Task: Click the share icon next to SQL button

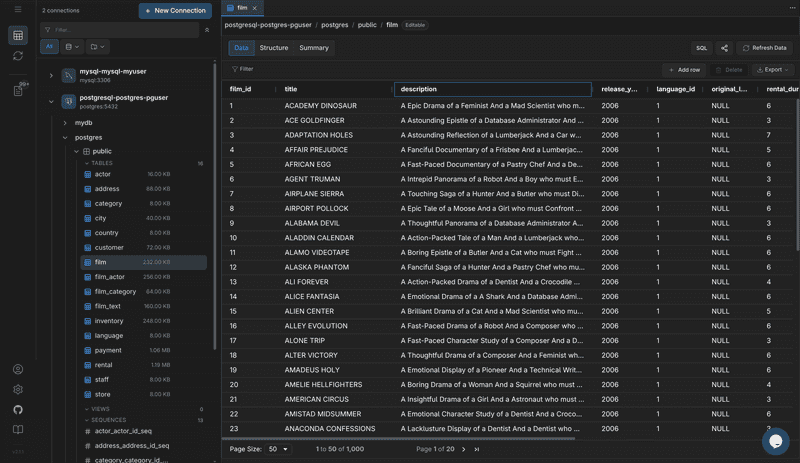Action: pyautogui.click(x=724, y=48)
